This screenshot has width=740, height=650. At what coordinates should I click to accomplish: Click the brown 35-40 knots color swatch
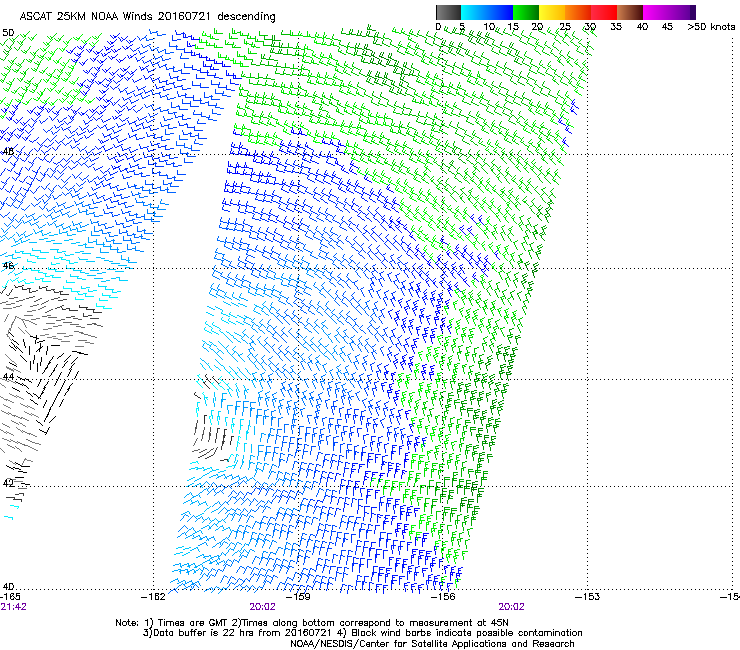[630, 12]
